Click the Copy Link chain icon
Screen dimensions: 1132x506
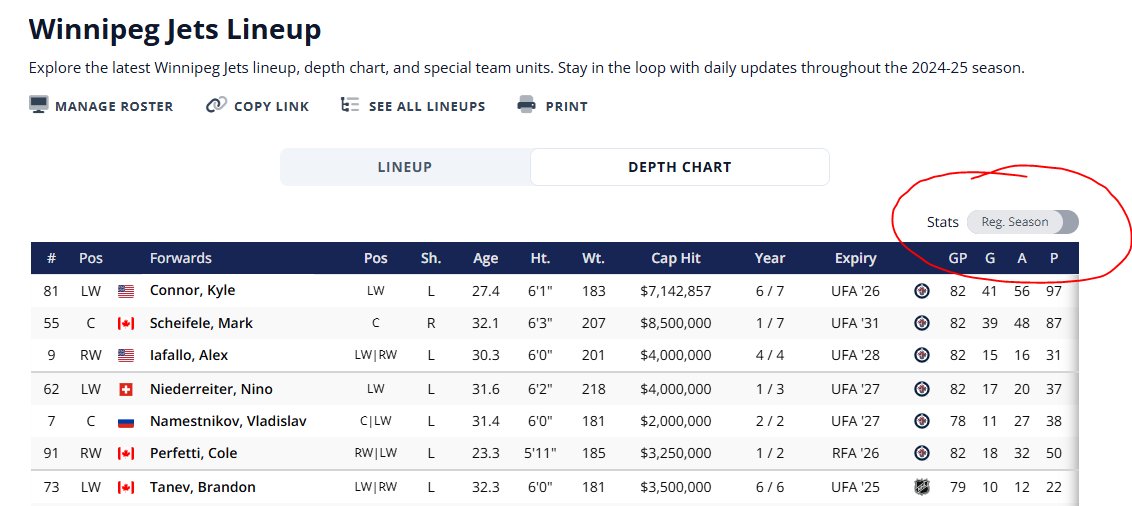(216, 105)
